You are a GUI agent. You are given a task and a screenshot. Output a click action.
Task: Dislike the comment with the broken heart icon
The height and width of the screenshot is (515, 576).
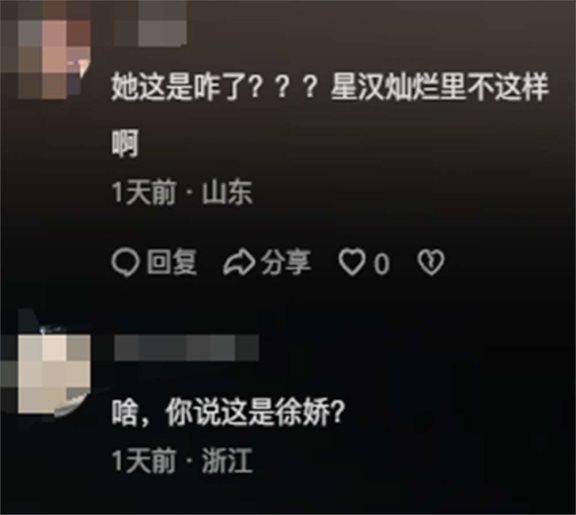pyautogui.click(x=431, y=263)
